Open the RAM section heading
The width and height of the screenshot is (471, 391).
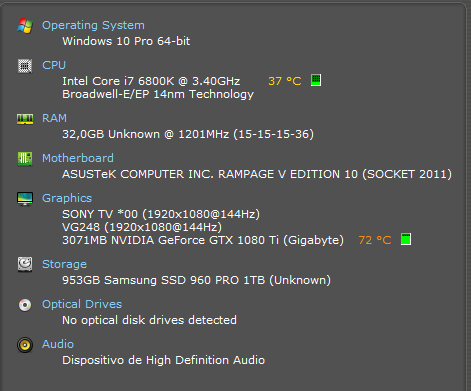(54, 118)
